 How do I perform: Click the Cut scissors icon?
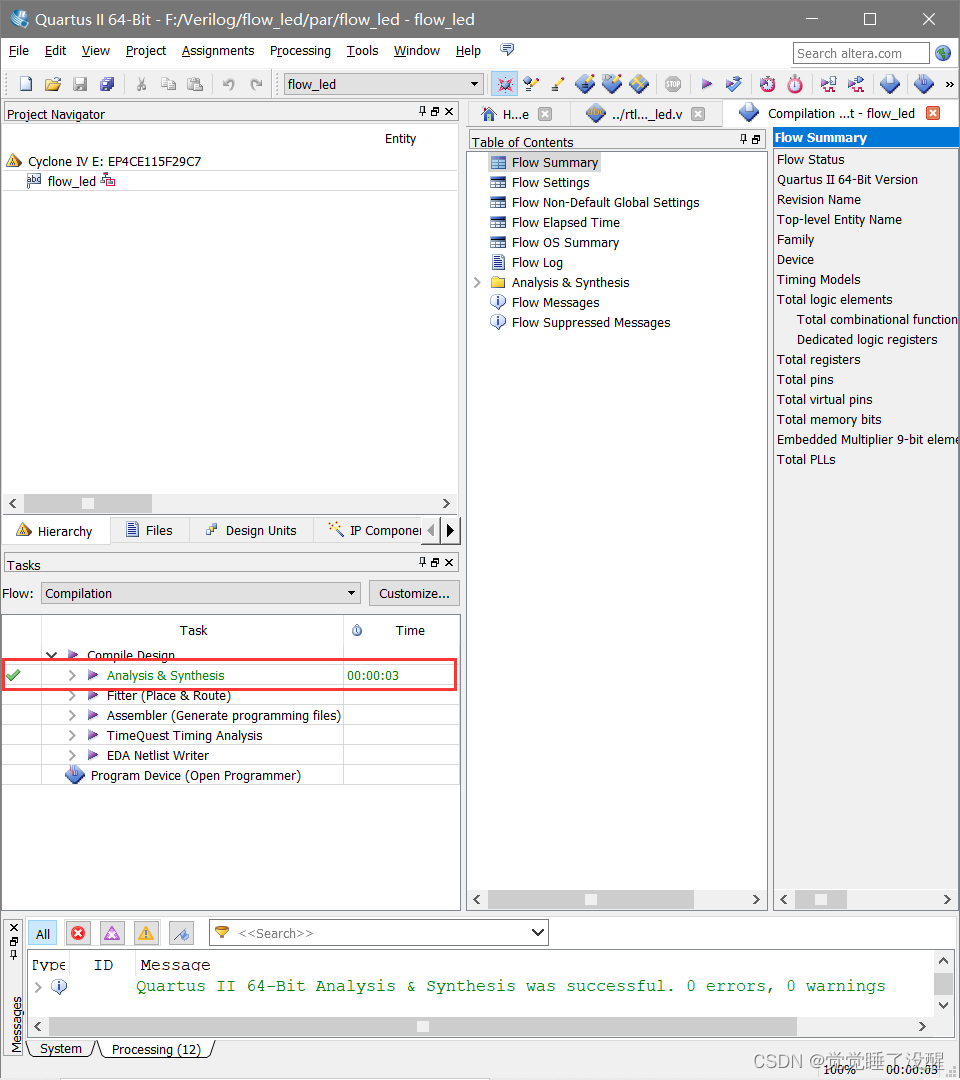(141, 84)
